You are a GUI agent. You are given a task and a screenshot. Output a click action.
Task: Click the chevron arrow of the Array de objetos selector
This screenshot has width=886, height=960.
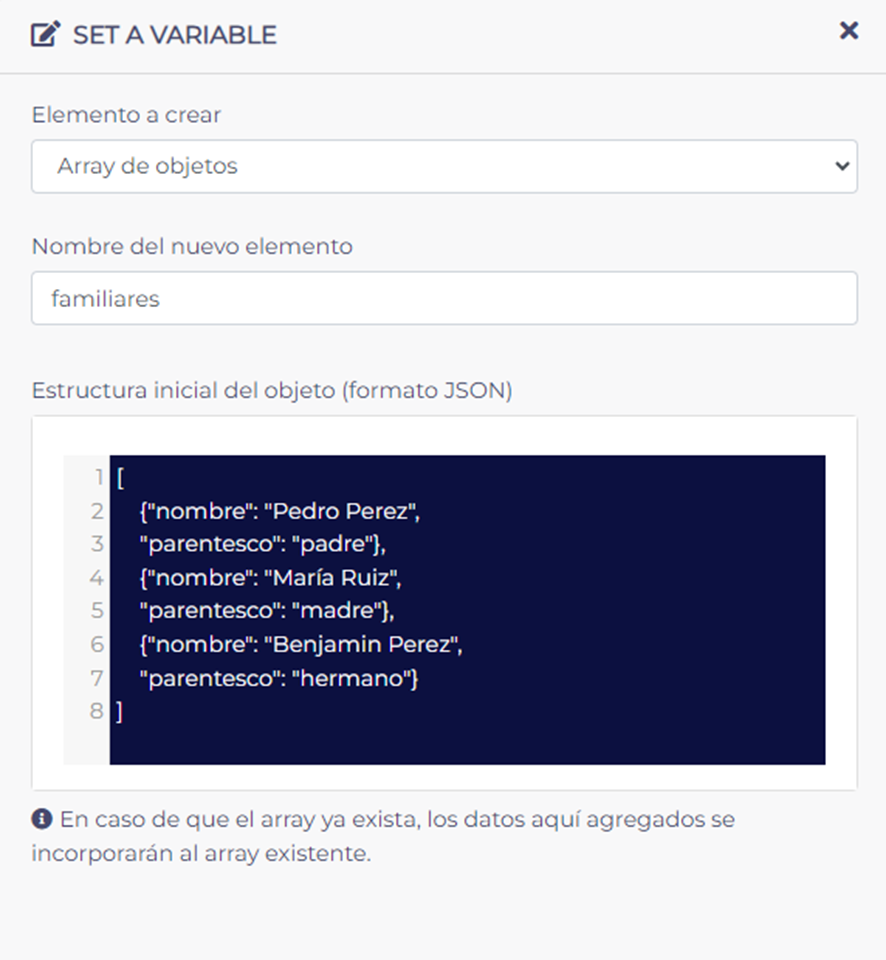pos(841,166)
